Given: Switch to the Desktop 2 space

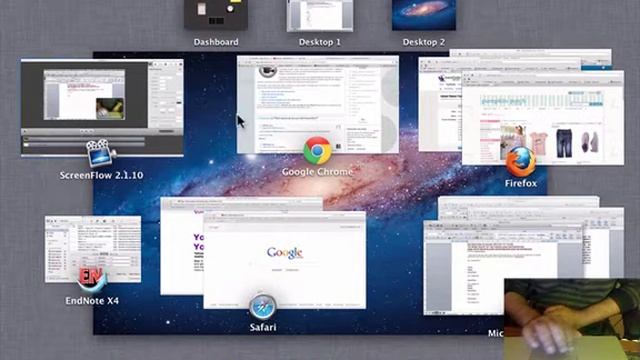Looking at the screenshot, I should (424, 15).
